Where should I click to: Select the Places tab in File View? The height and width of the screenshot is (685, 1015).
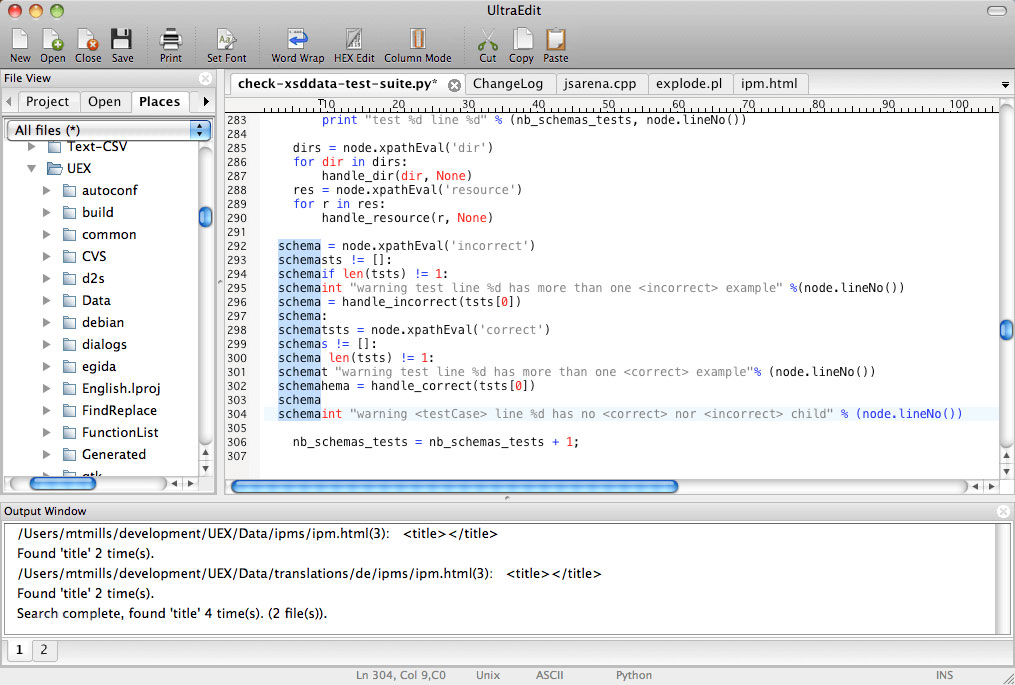click(159, 102)
